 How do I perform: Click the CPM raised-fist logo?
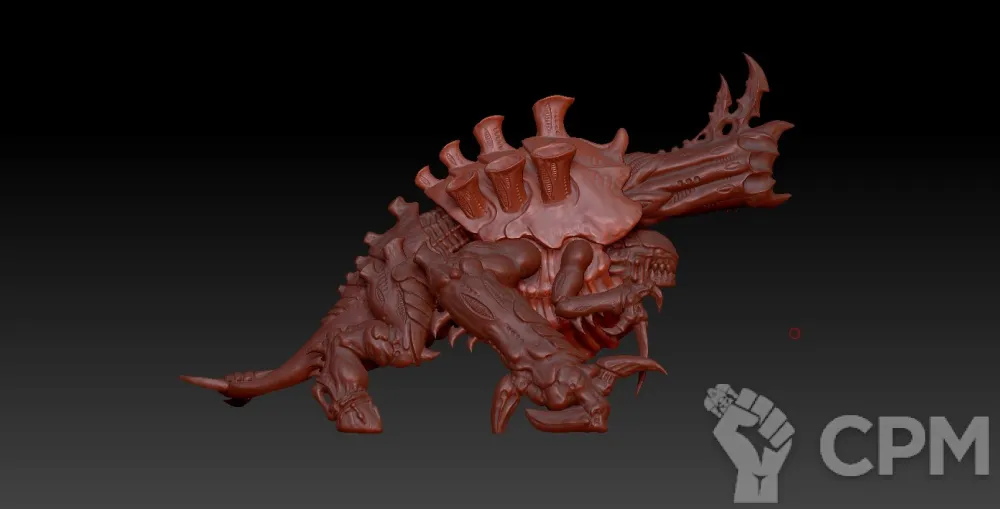754,438
